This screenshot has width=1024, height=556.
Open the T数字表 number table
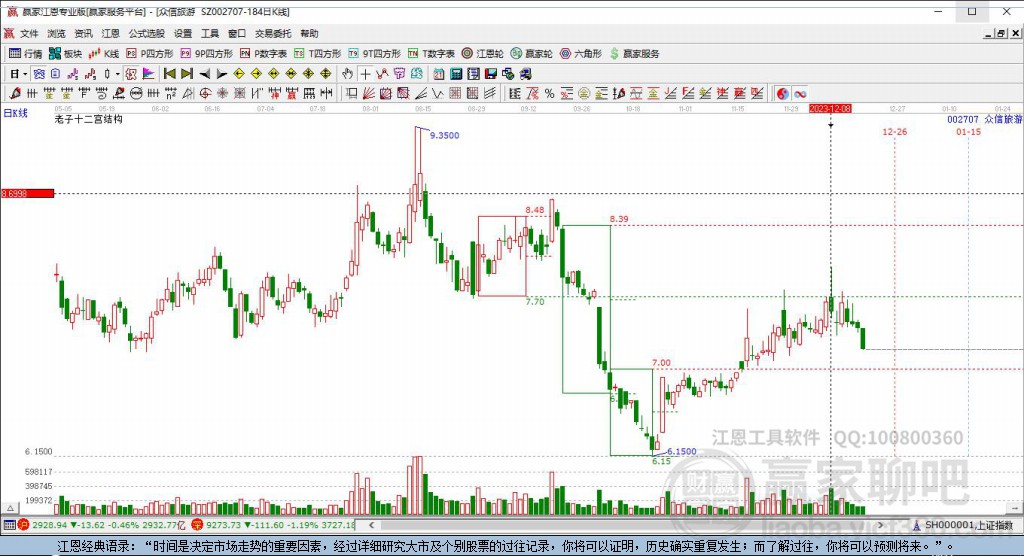pos(431,54)
